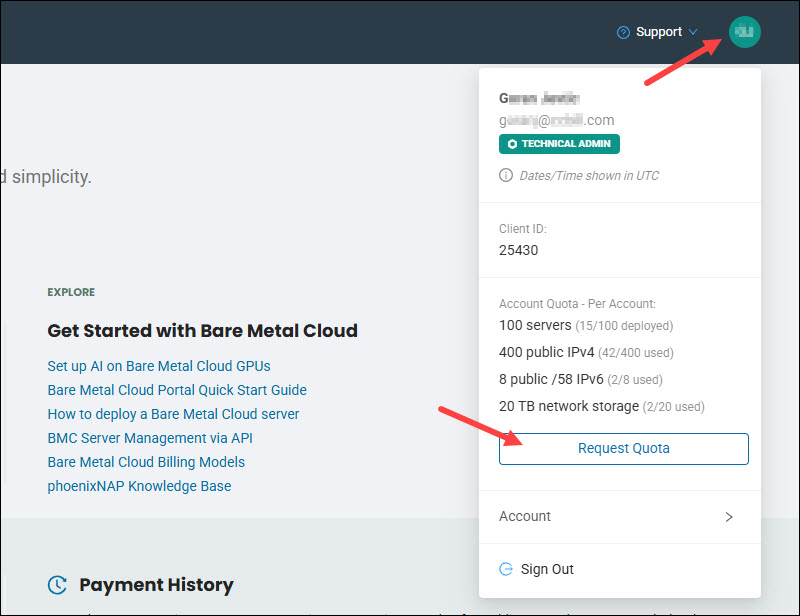Click the Payment History clock icon
The height and width of the screenshot is (616, 800).
pyautogui.click(x=57, y=584)
